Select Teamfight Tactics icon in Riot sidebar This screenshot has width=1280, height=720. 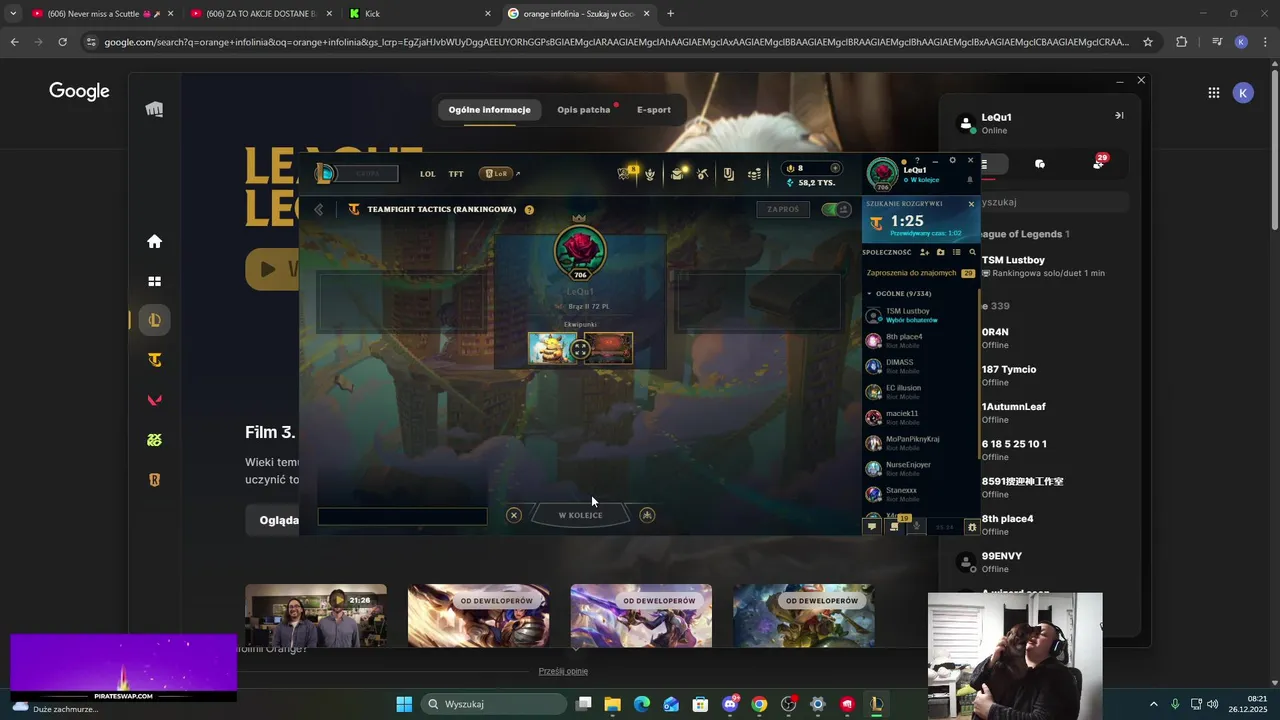(154, 360)
